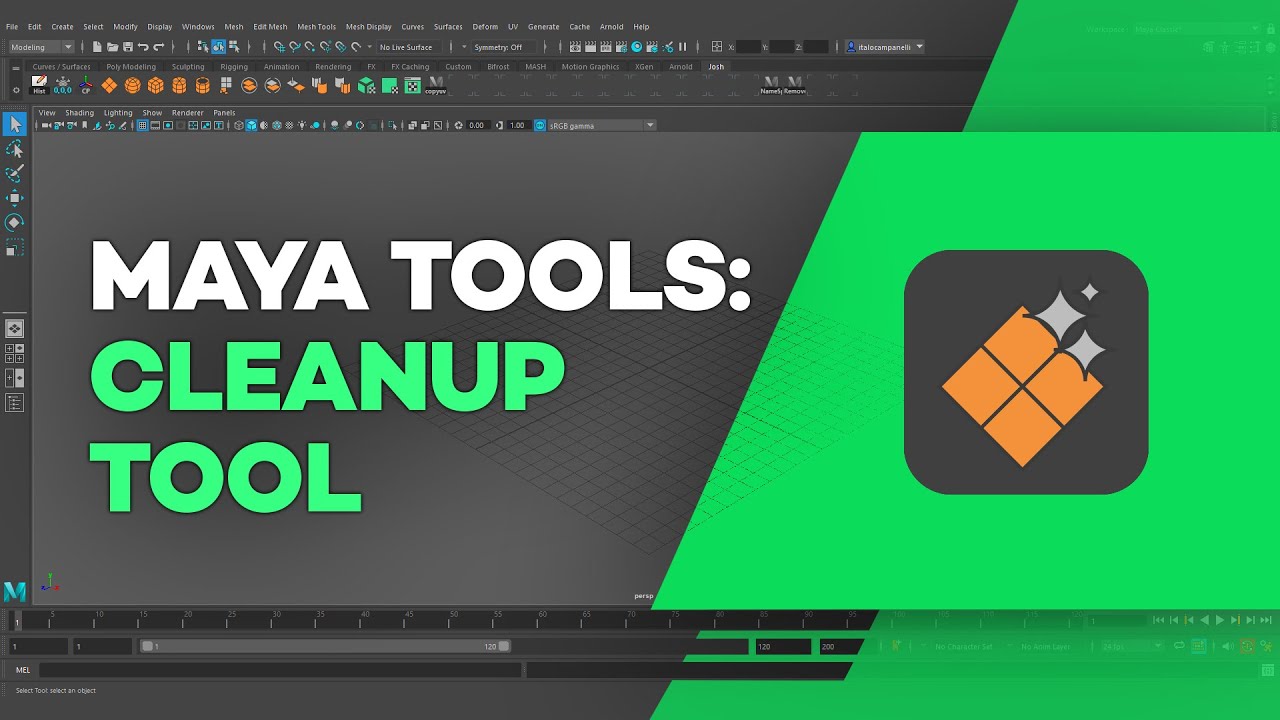The height and width of the screenshot is (720, 1280).
Task: Open the Mesh Tools menu
Action: click(x=317, y=27)
